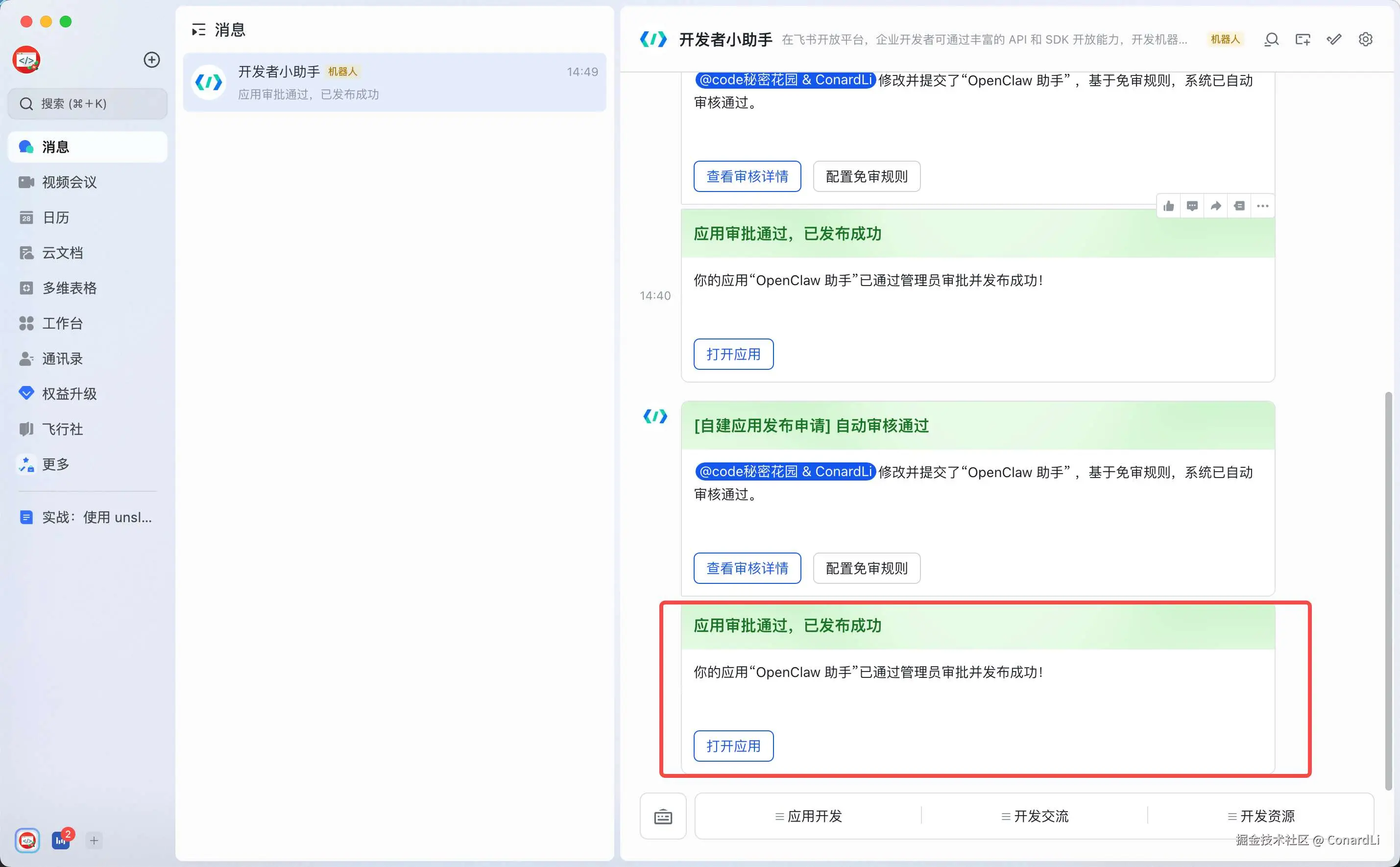Click the create plus icon in sidebar
Screen dimensions: 1400x867
point(151,60)
